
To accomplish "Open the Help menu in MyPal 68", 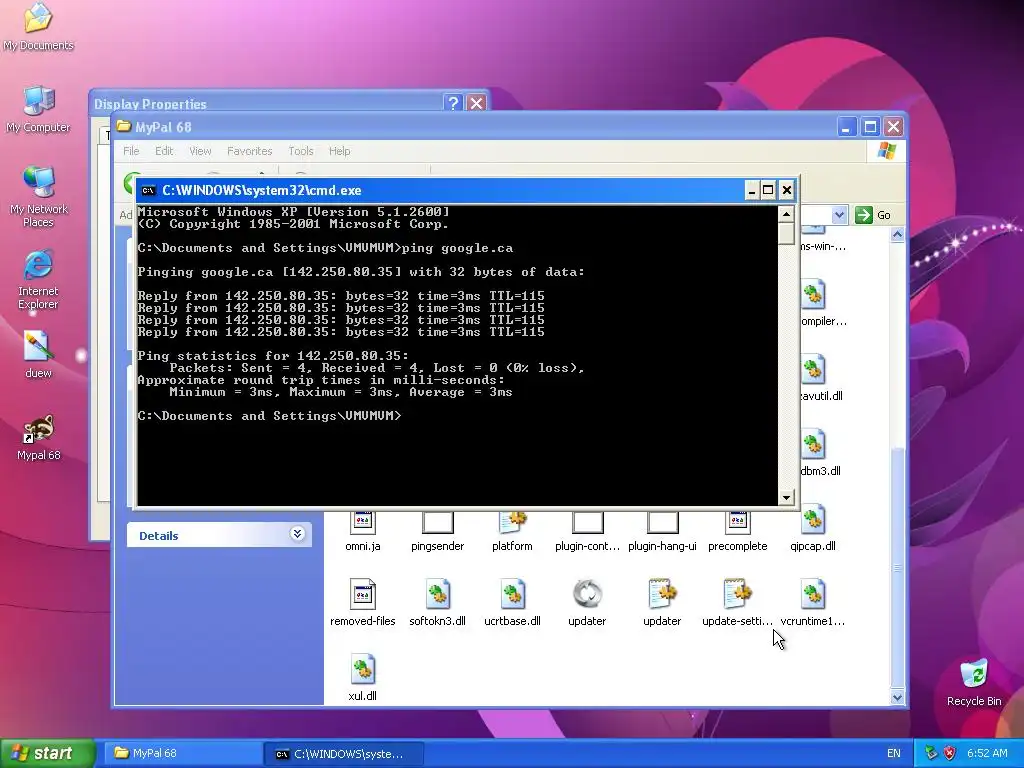I will click(340, 151).
